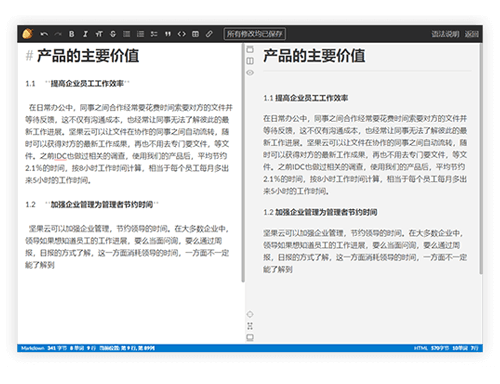Insert code block with angle-brackets icon
The image size is (500, 384).
pos(181,34)
